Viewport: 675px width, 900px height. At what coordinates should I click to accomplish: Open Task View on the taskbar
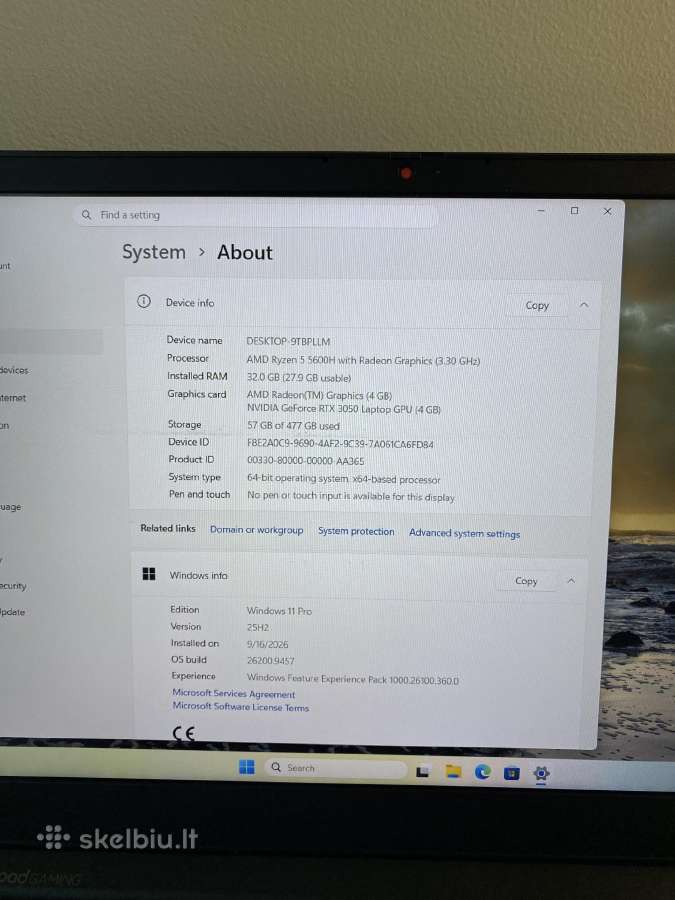point(422,772)
